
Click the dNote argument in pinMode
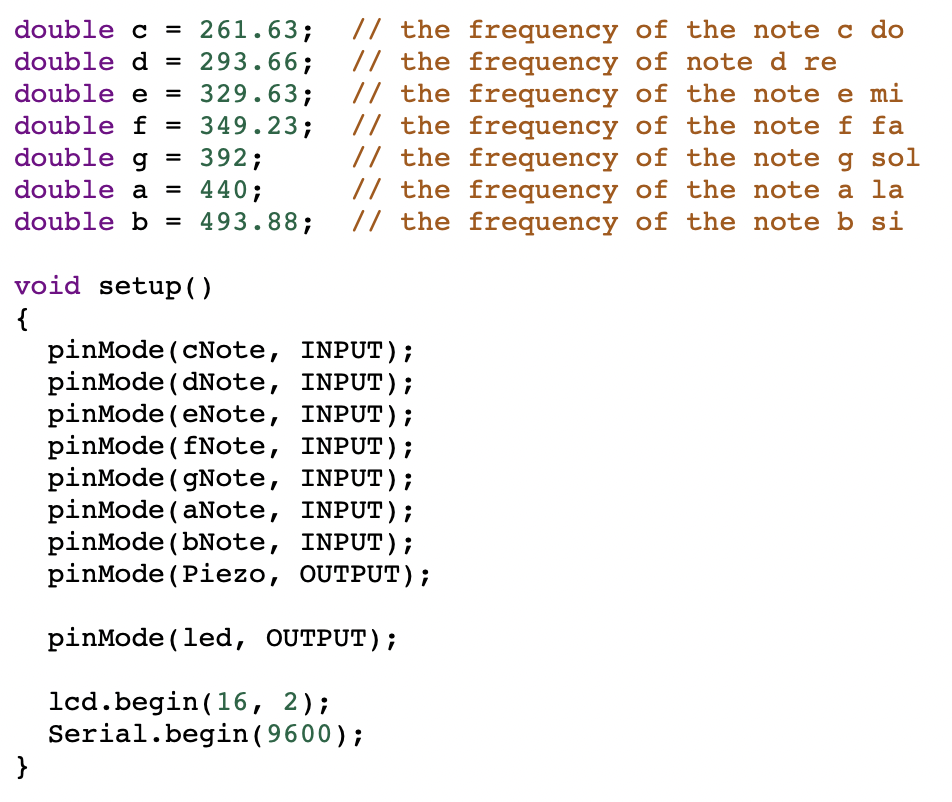tap(224, 382)
